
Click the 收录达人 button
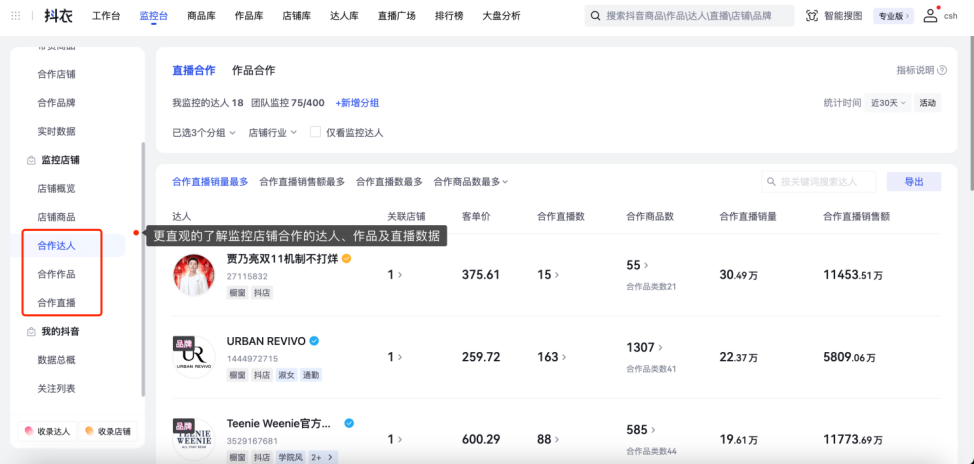(x=47, y=431)
